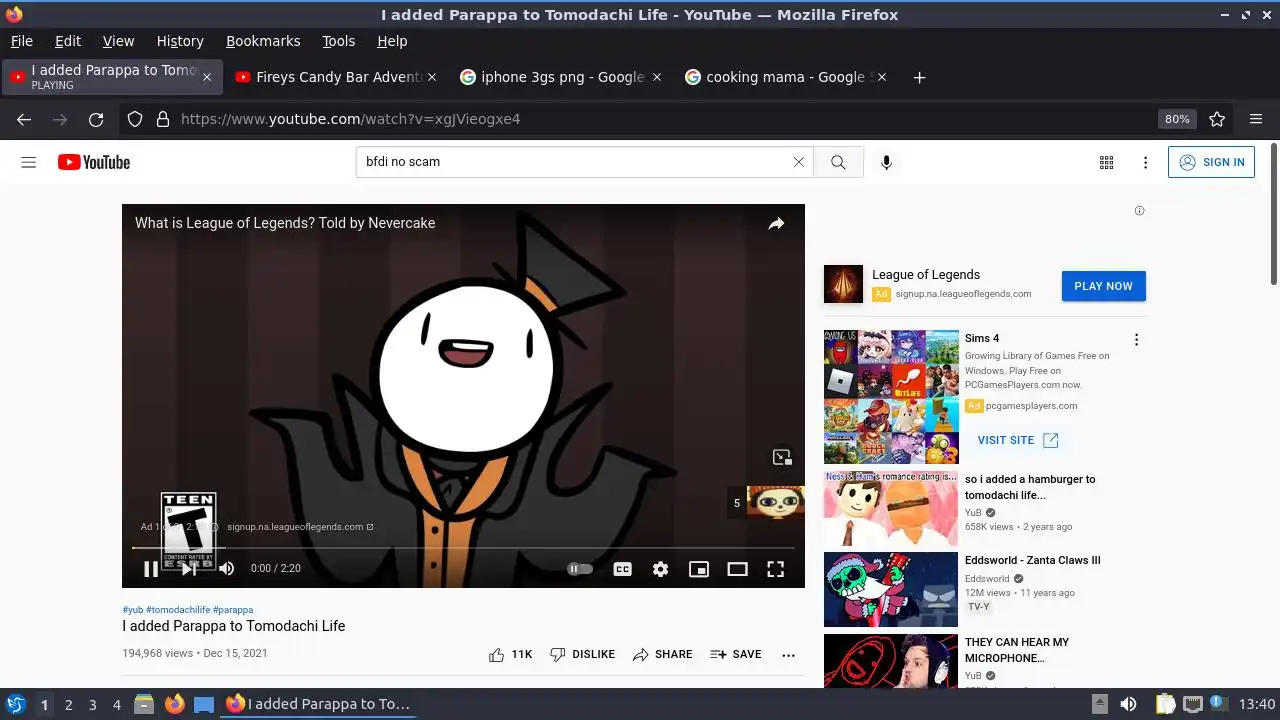The width and height of the screenshot is (1280, 720).
Task: Open the Sims 4 ad options menu
Action: 1136,340
